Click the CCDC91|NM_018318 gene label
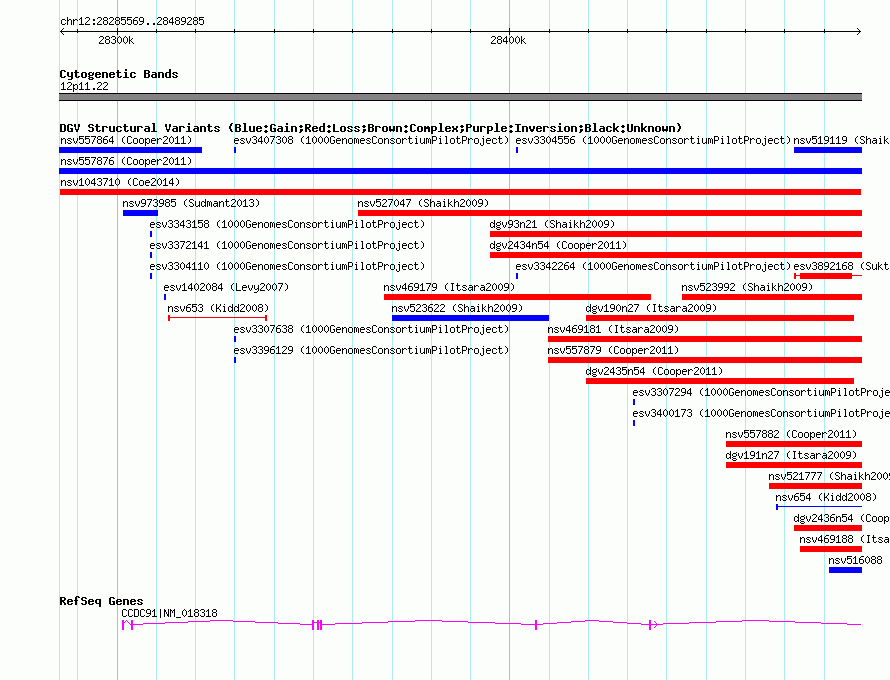The image size is (890, 680). point(169,613)
